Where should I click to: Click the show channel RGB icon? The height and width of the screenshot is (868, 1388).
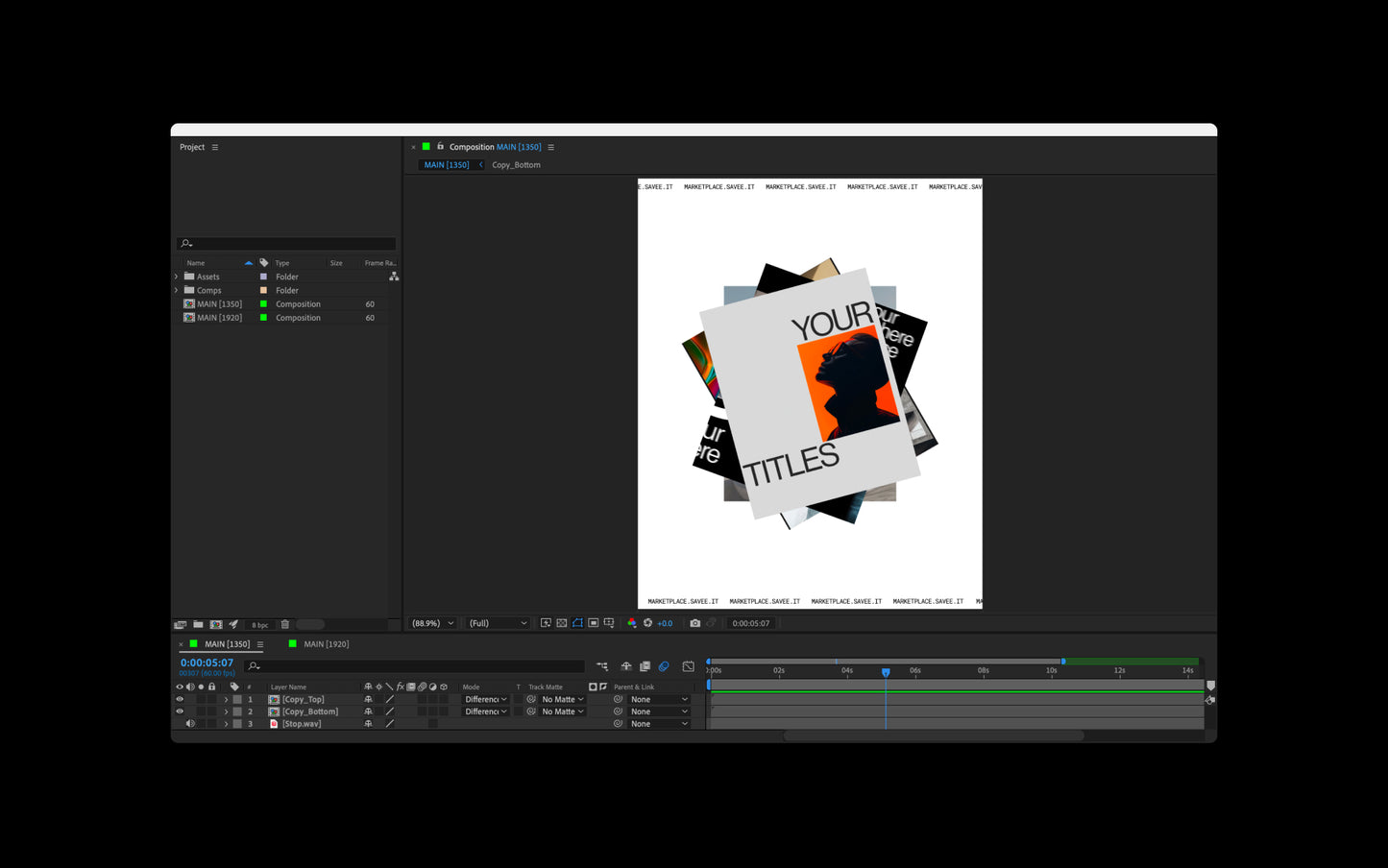pos(631,623)
